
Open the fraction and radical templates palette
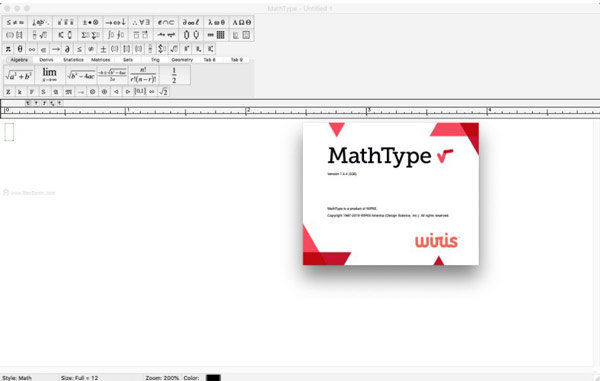pos(40,35)
